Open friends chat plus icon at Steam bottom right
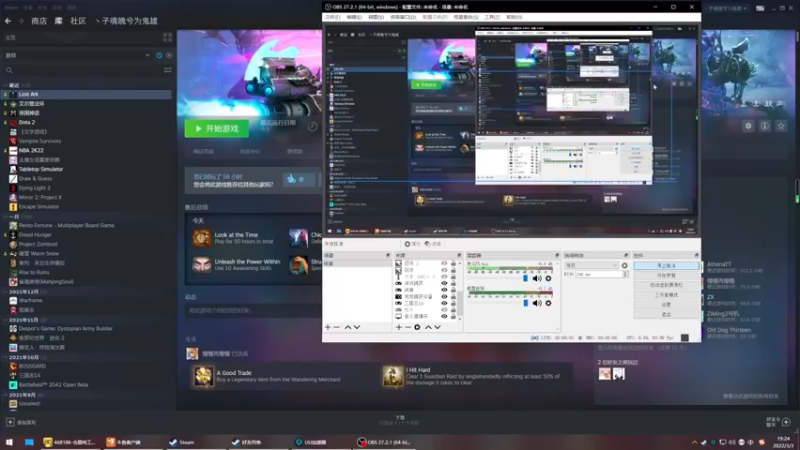800x450 pixels. click(786, 422)
